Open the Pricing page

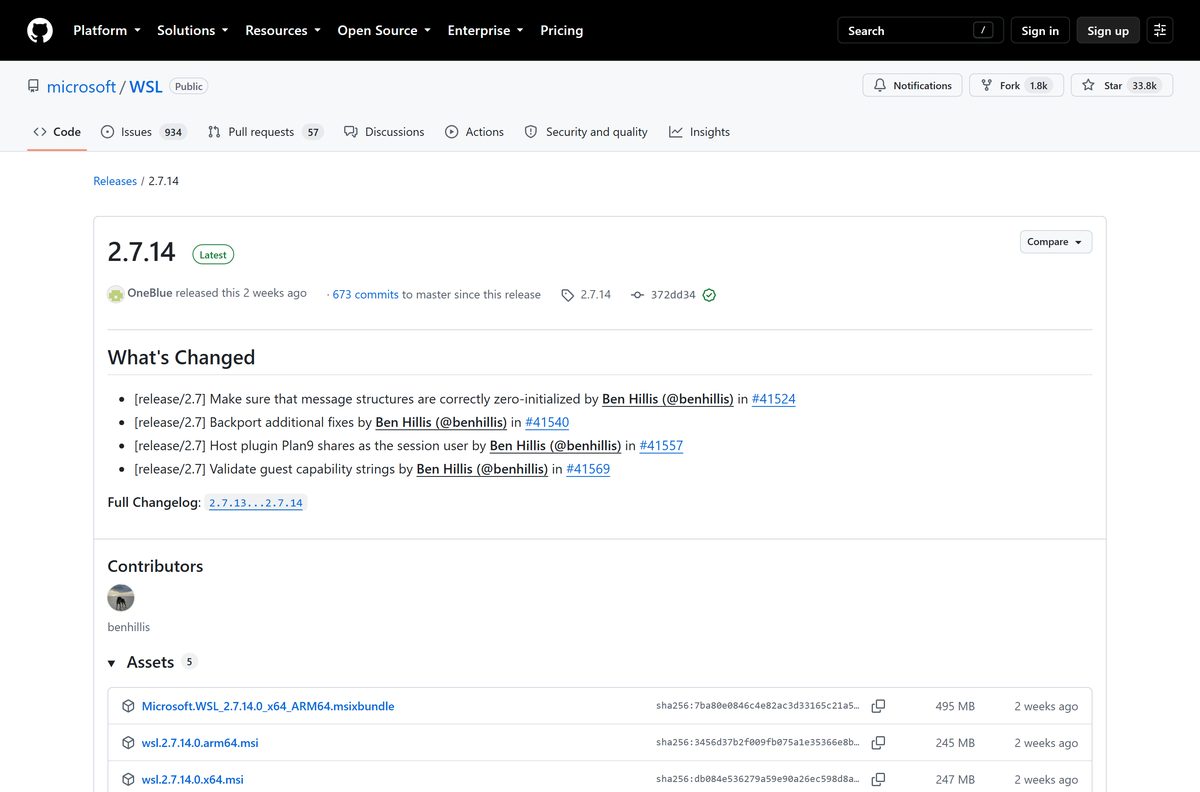[561, 30]
